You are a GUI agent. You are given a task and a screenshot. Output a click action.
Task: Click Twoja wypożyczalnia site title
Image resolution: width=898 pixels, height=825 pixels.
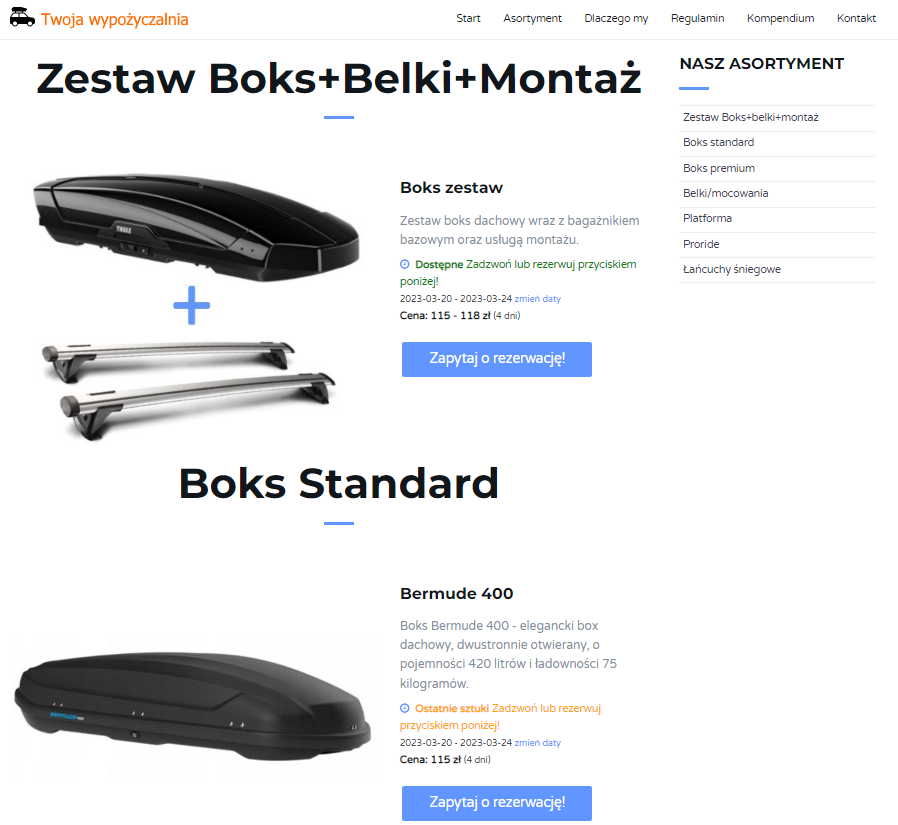click(114, 19)
